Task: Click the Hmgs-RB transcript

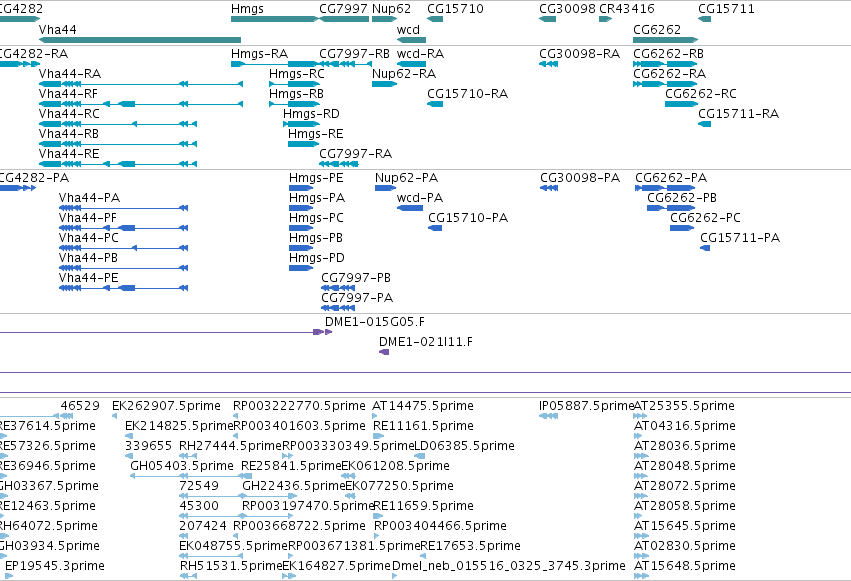Action: click(x=295, y=104)
